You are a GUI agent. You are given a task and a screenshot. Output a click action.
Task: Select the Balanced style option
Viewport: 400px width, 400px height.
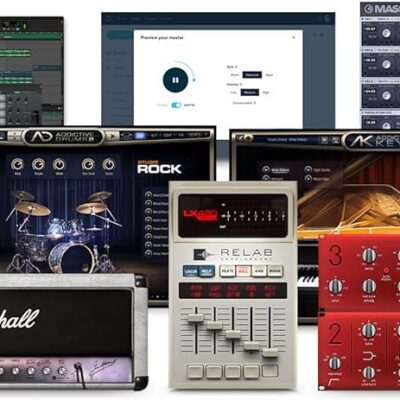252,75
